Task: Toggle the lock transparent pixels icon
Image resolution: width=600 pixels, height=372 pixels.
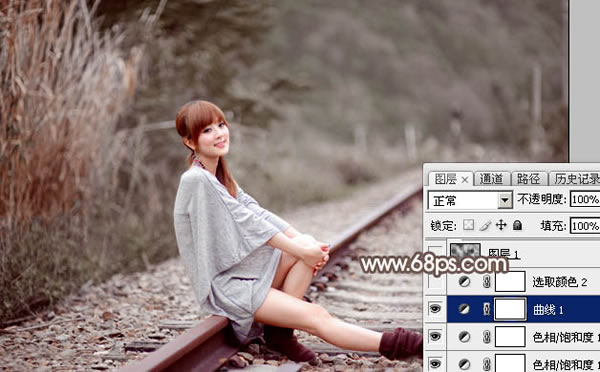Action: pyautogui.click(x=468, y=225)
